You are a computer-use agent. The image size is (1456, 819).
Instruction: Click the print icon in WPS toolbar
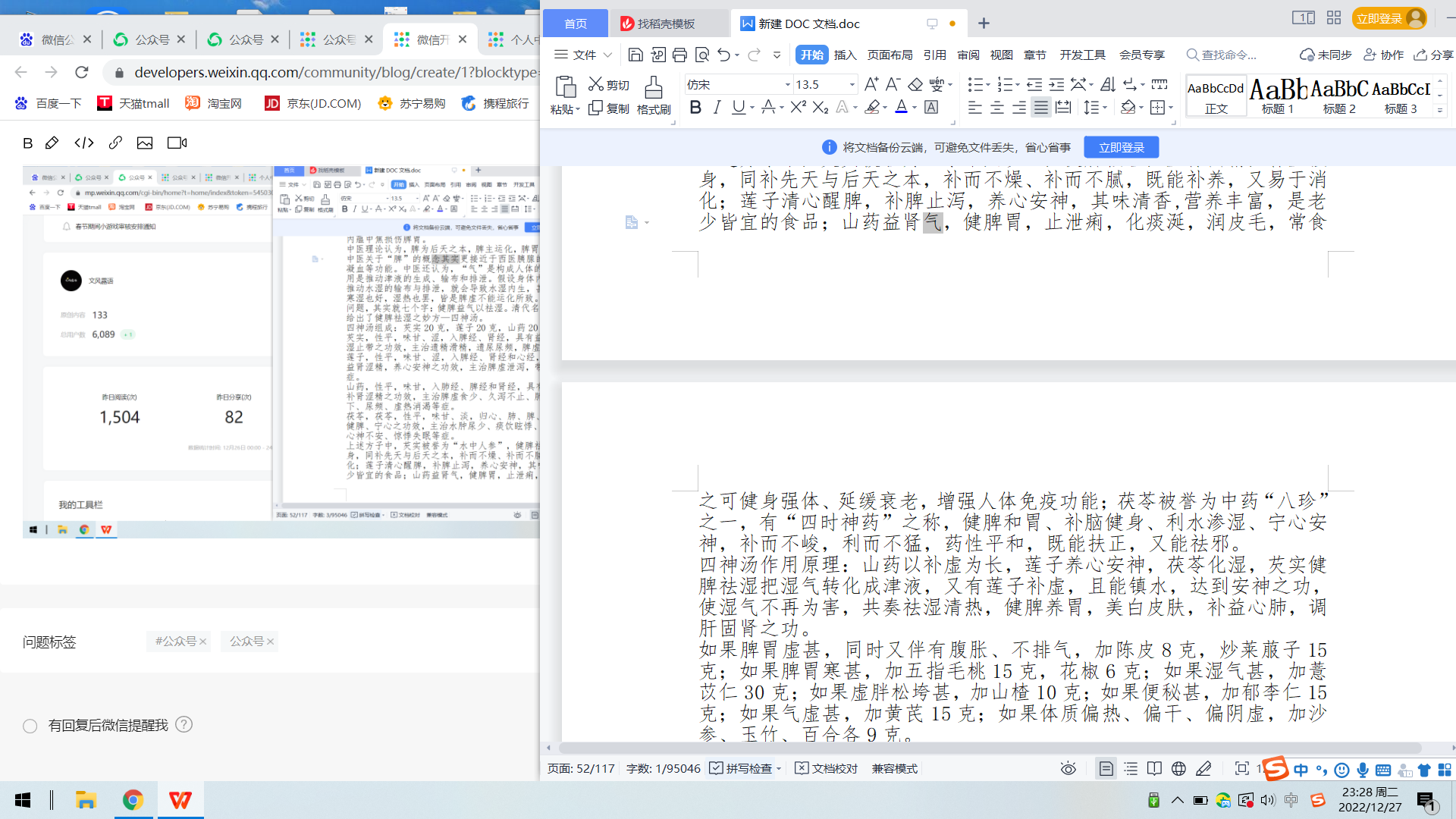tap(679, 55)
